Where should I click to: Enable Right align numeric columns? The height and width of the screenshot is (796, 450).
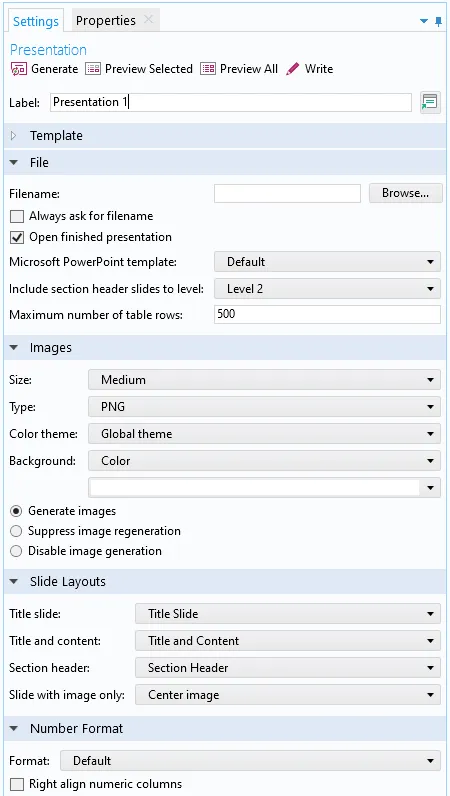click(17, 784)
